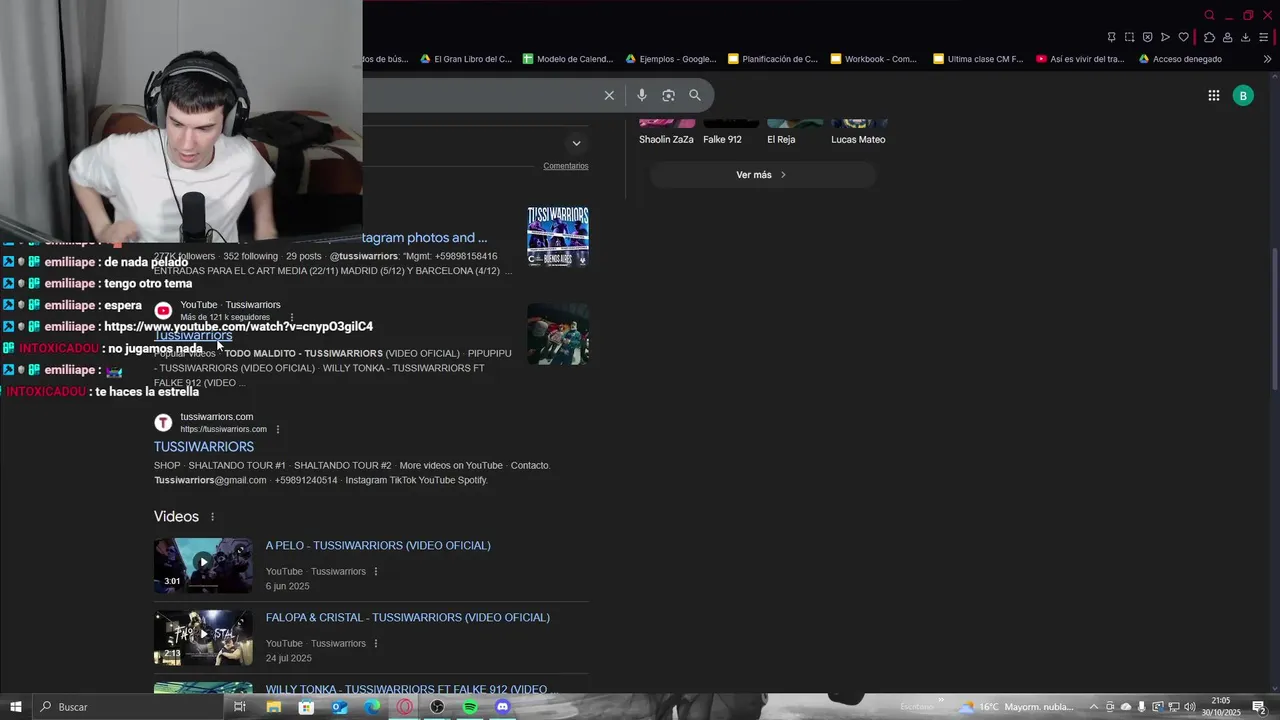Open Planificación de C... bookmark folder
This screenshot has width=1280, height=720.
[x=773, y=59]
